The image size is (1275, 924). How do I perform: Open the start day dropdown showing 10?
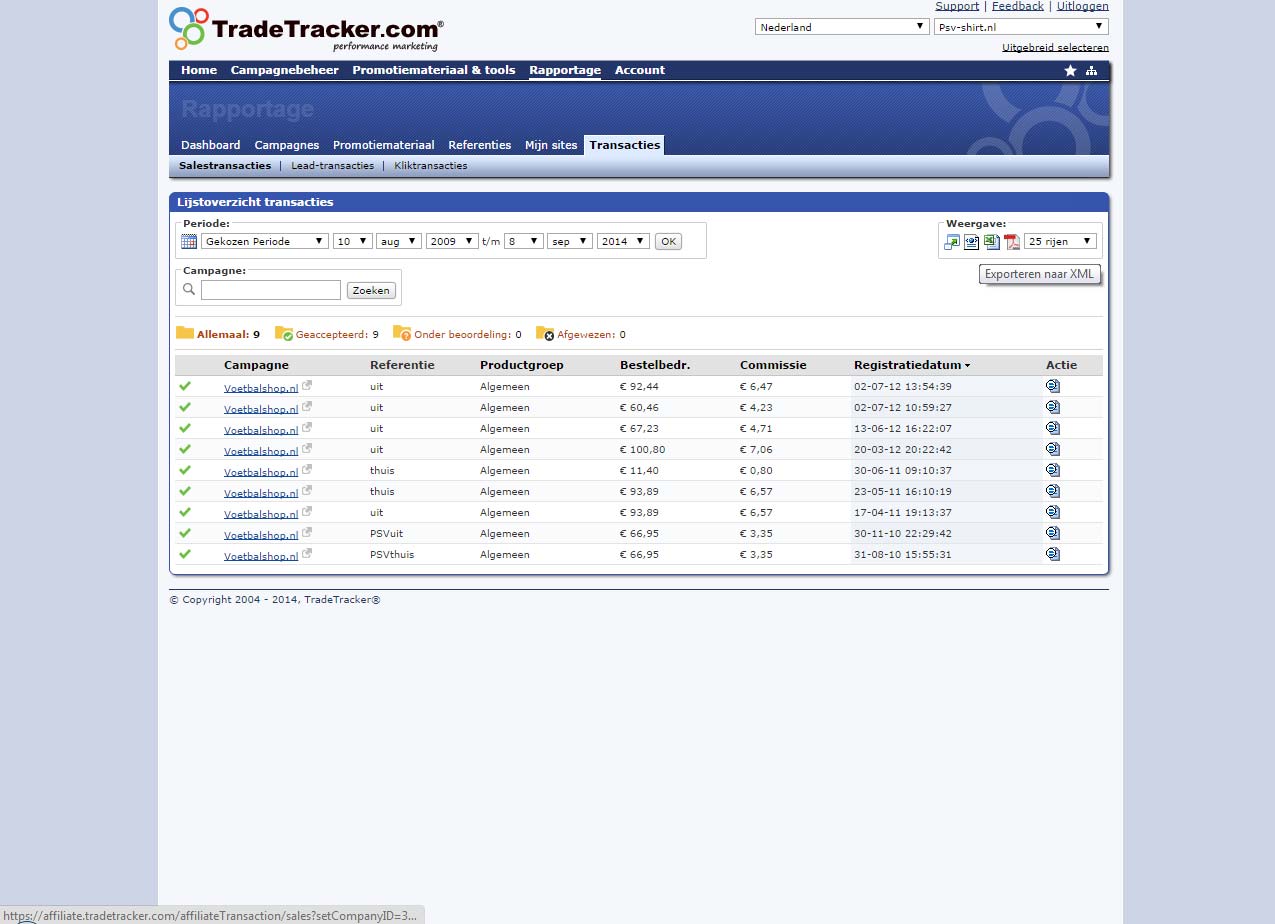[x=353, y=241]
